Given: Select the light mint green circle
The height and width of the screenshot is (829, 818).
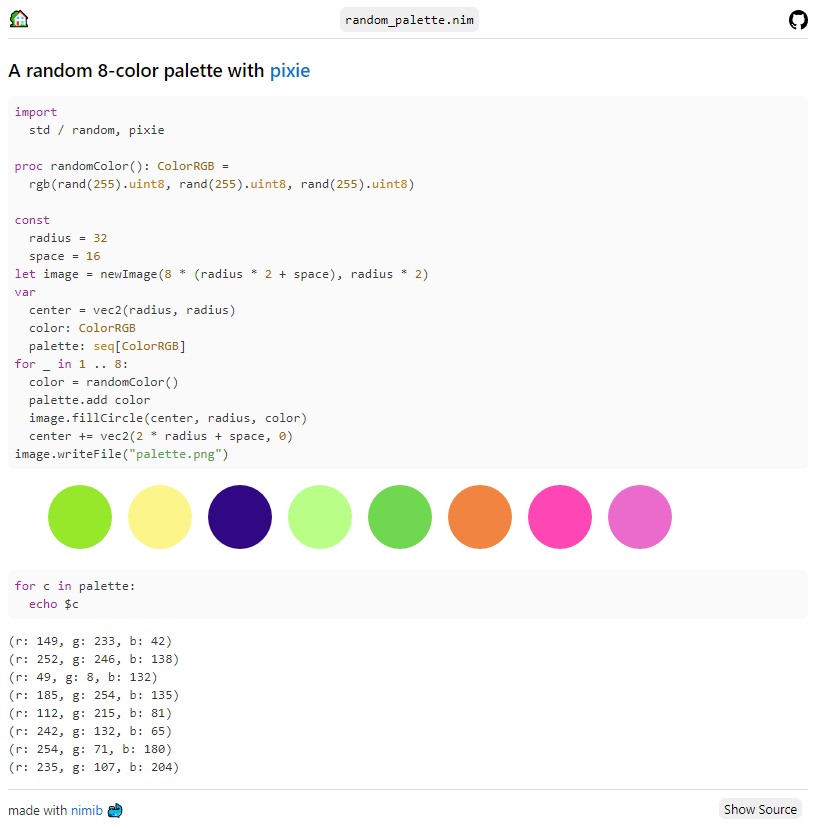Looking at the screenshot, I should coord(320,517).
